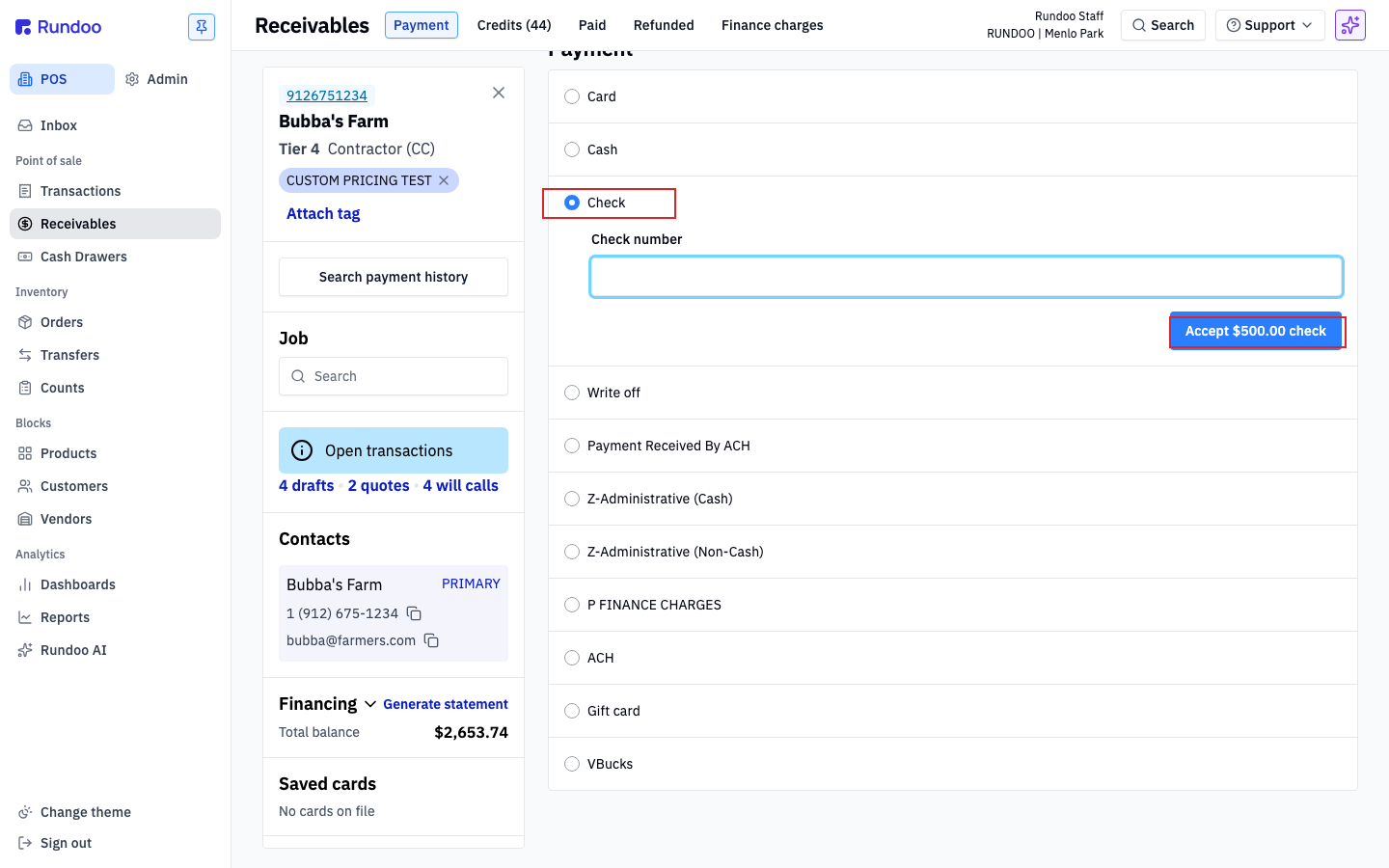Remove the CUSTOM PRICING TEST tag
The image size is (1389, 868).
pos(444,180)
